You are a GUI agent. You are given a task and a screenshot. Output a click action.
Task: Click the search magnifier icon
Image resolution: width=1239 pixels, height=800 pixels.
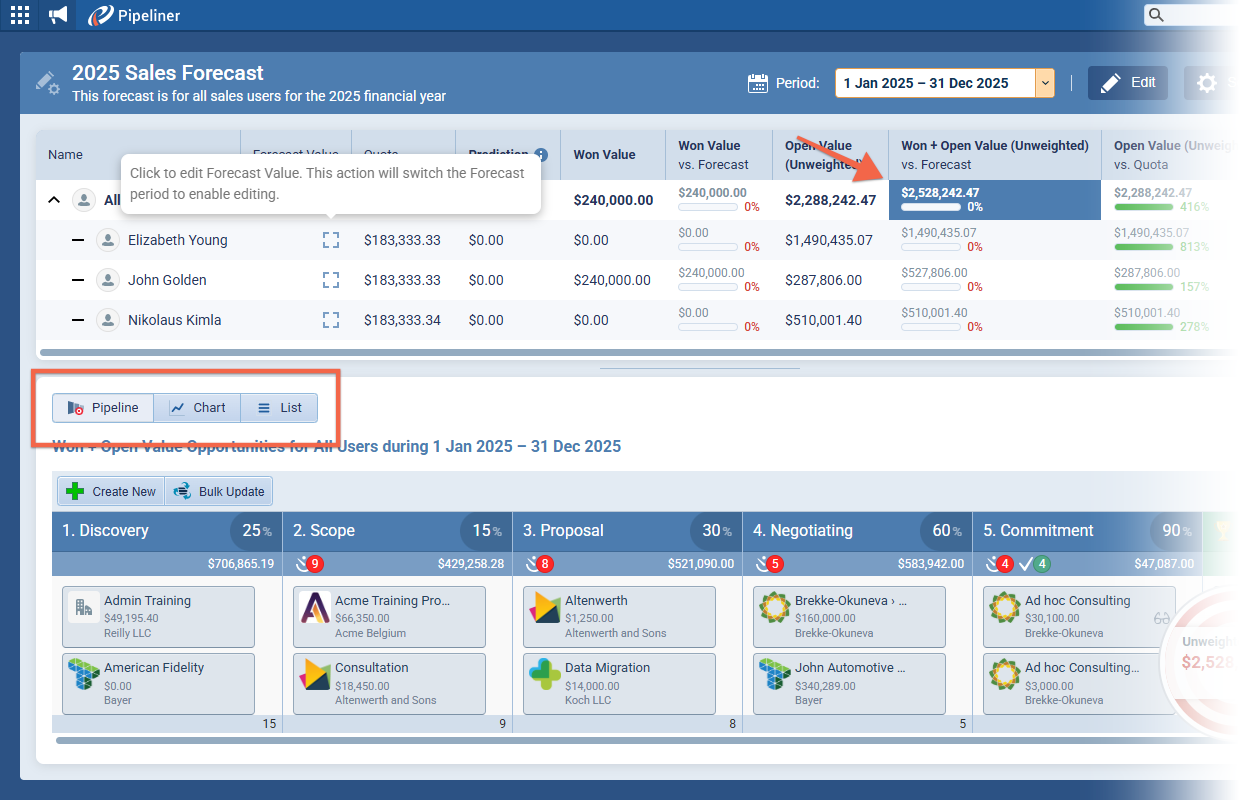click(1156, 15)
